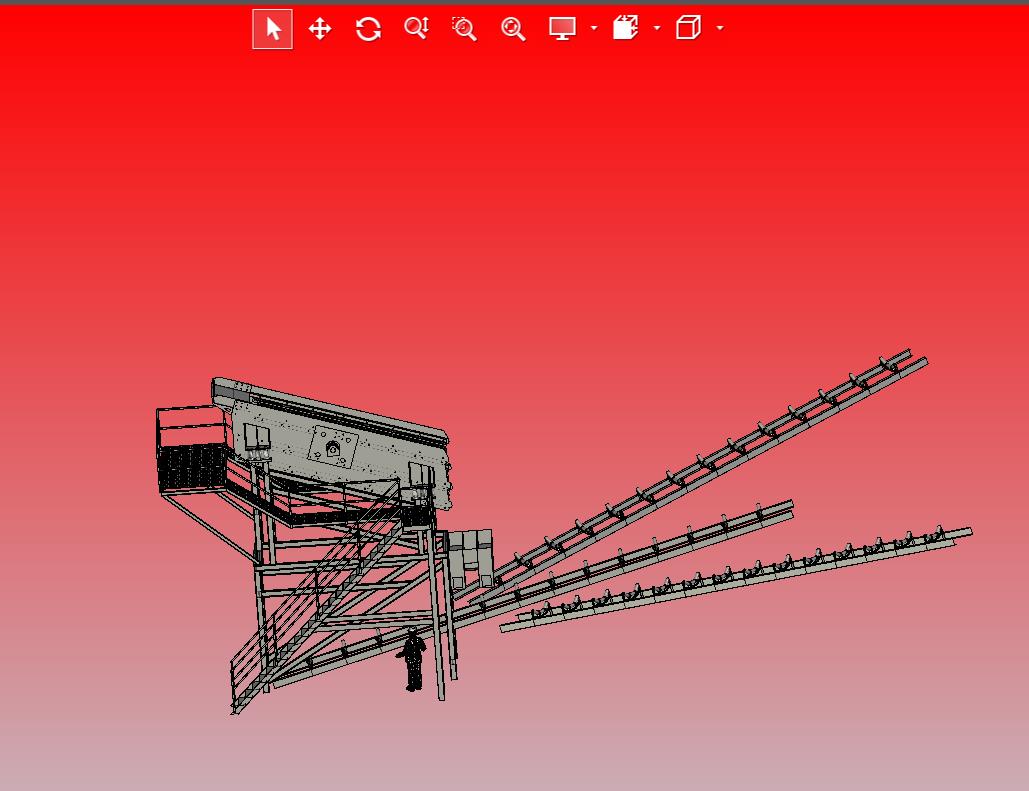This screenshot has width=1029, height=791.
Task: Activate the rotate view tool
Action: click(368, 29)
